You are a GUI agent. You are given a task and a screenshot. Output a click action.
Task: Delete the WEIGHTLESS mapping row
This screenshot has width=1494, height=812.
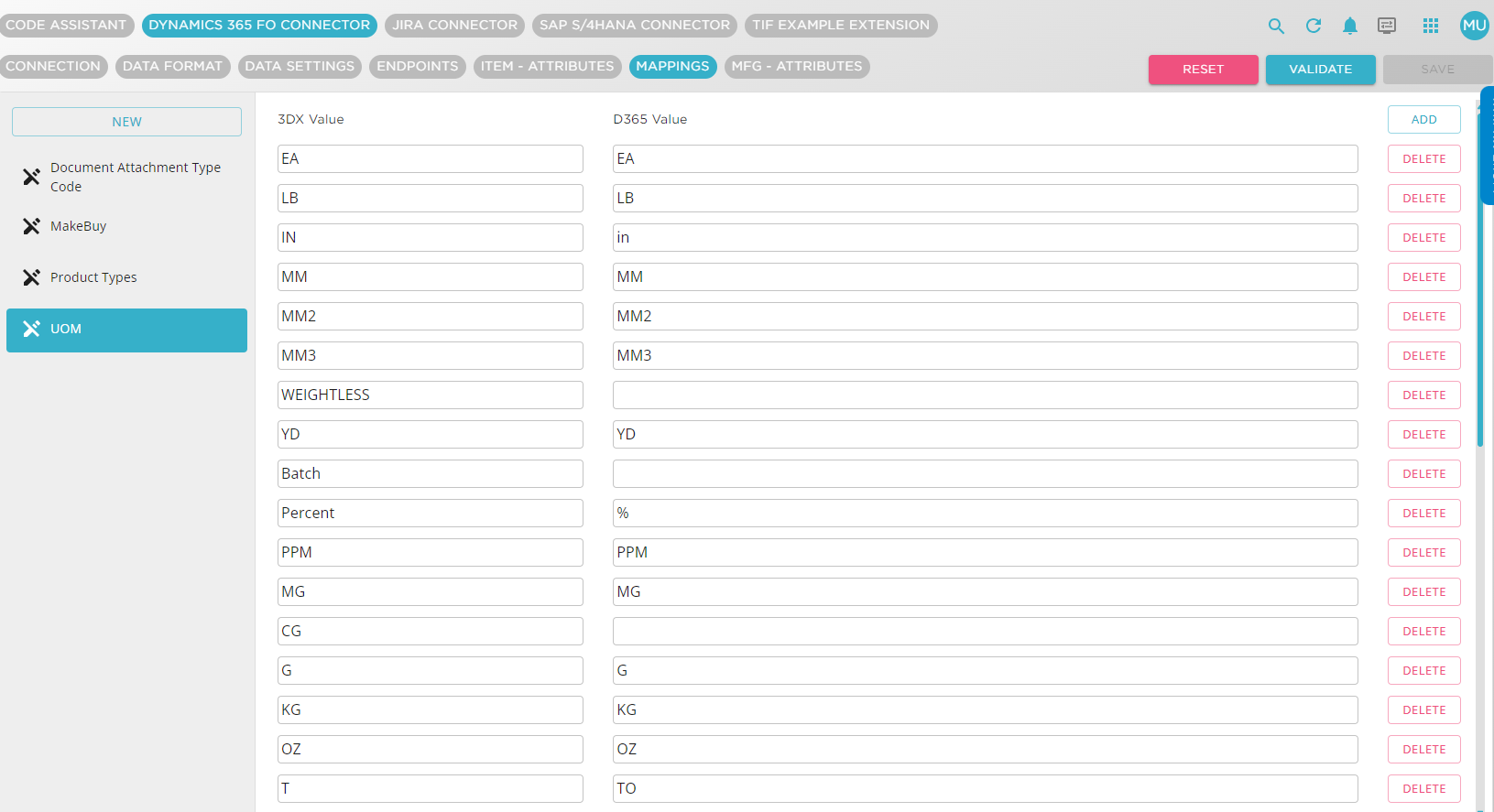[1423, 395]
